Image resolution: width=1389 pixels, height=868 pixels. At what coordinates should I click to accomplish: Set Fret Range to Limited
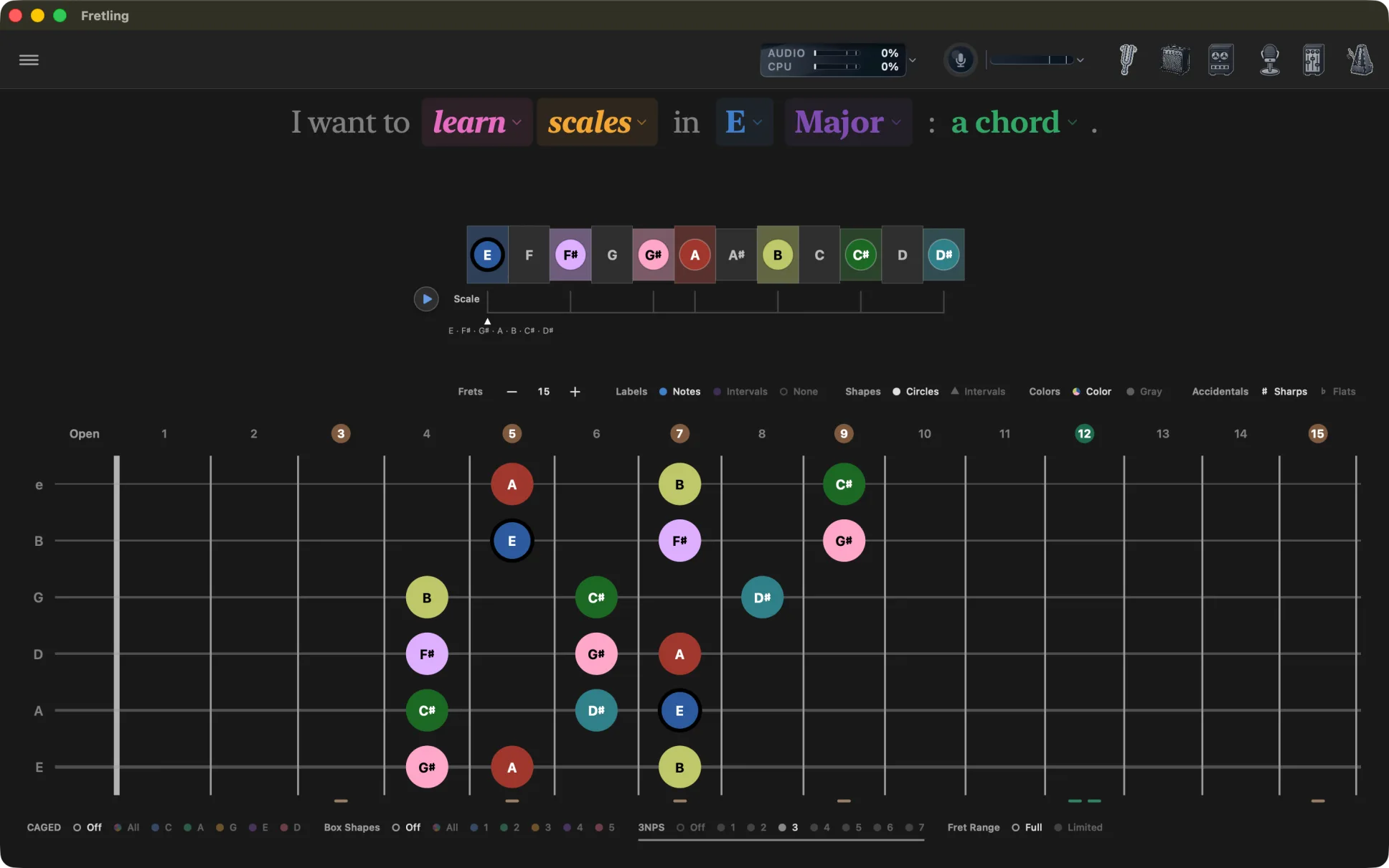tap(1078, 827)
